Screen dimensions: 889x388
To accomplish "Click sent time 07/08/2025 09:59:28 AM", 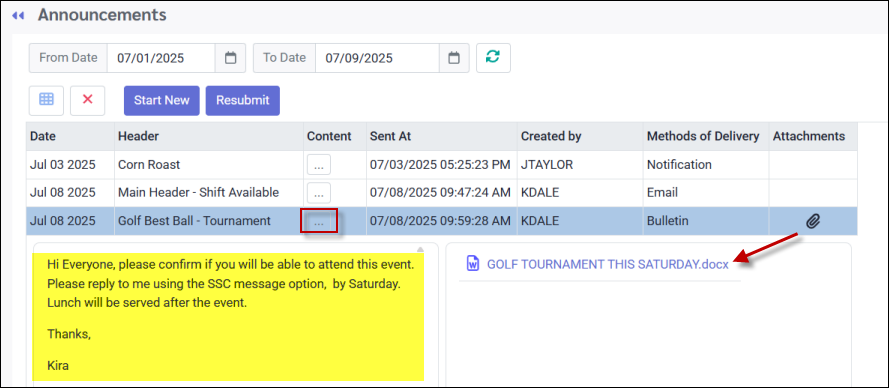I will (442, 221).
